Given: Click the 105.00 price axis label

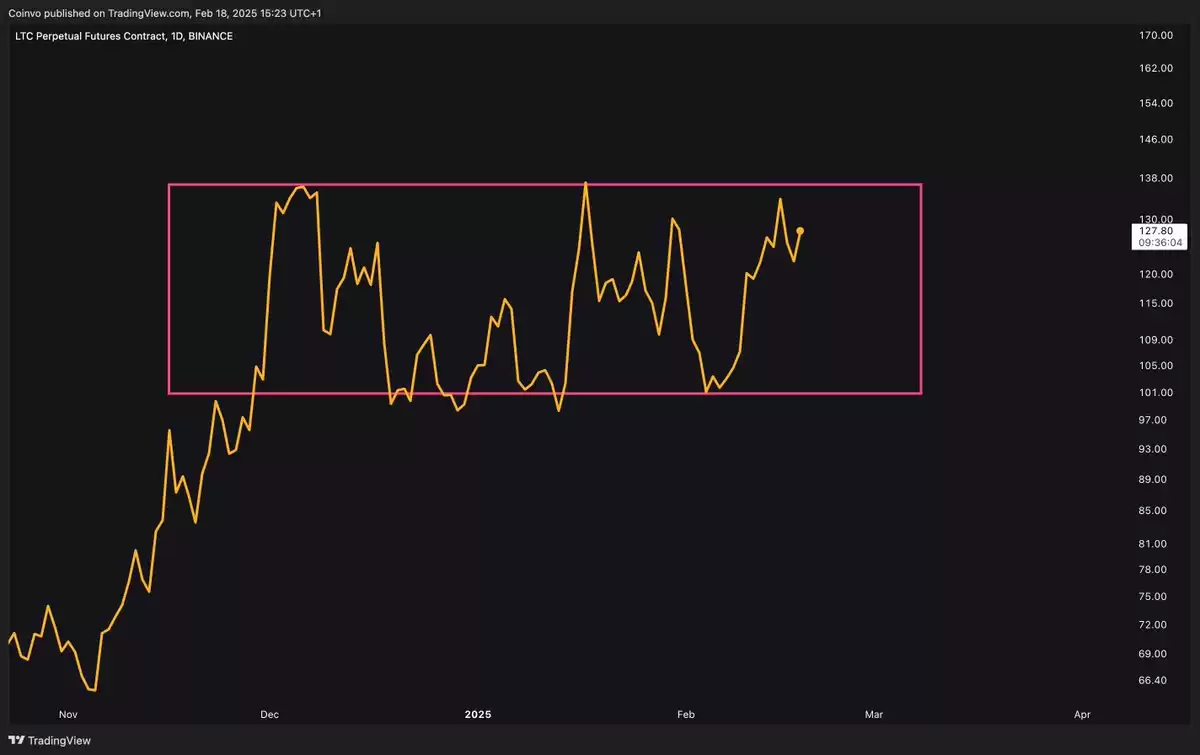Looking at the screenshot, I should click(x=1155, y=366).
